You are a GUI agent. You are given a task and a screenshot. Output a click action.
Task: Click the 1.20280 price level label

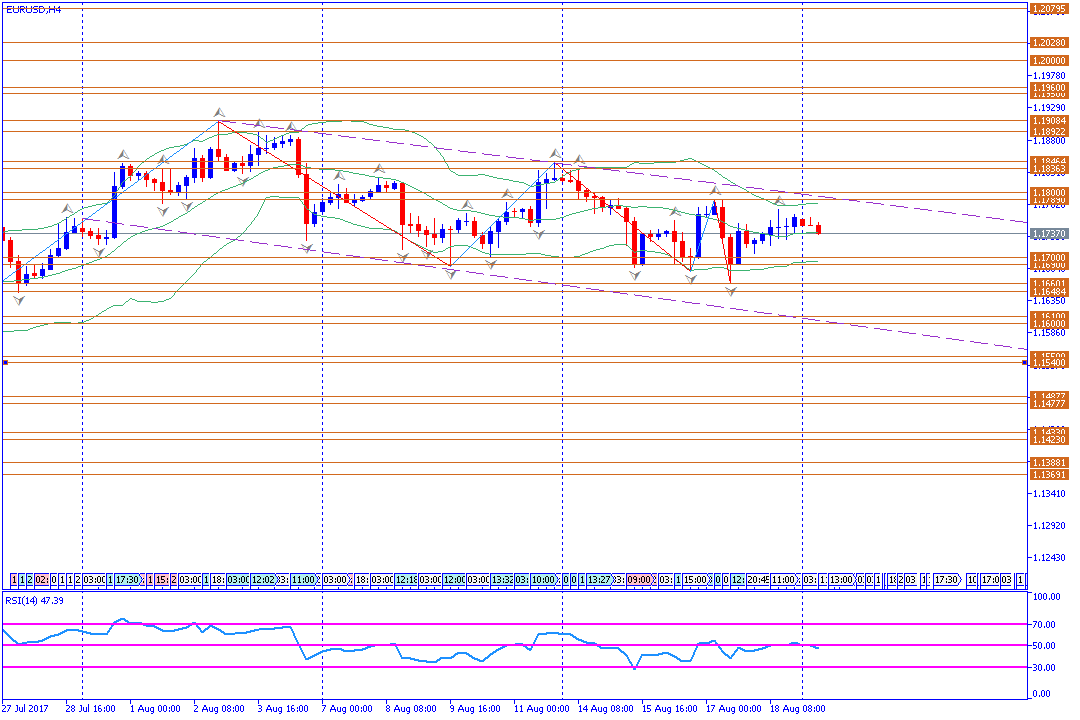click(1048, 43)
